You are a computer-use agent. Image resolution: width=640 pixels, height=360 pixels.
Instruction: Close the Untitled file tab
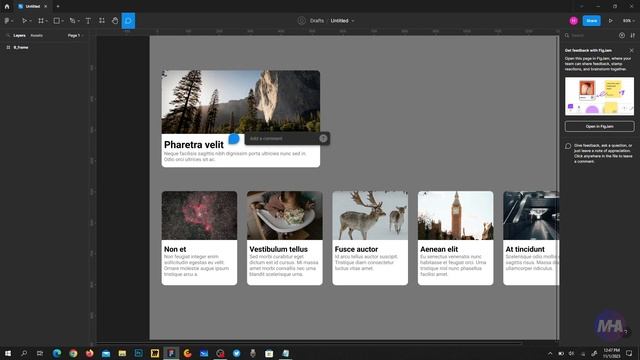(45, 6)
